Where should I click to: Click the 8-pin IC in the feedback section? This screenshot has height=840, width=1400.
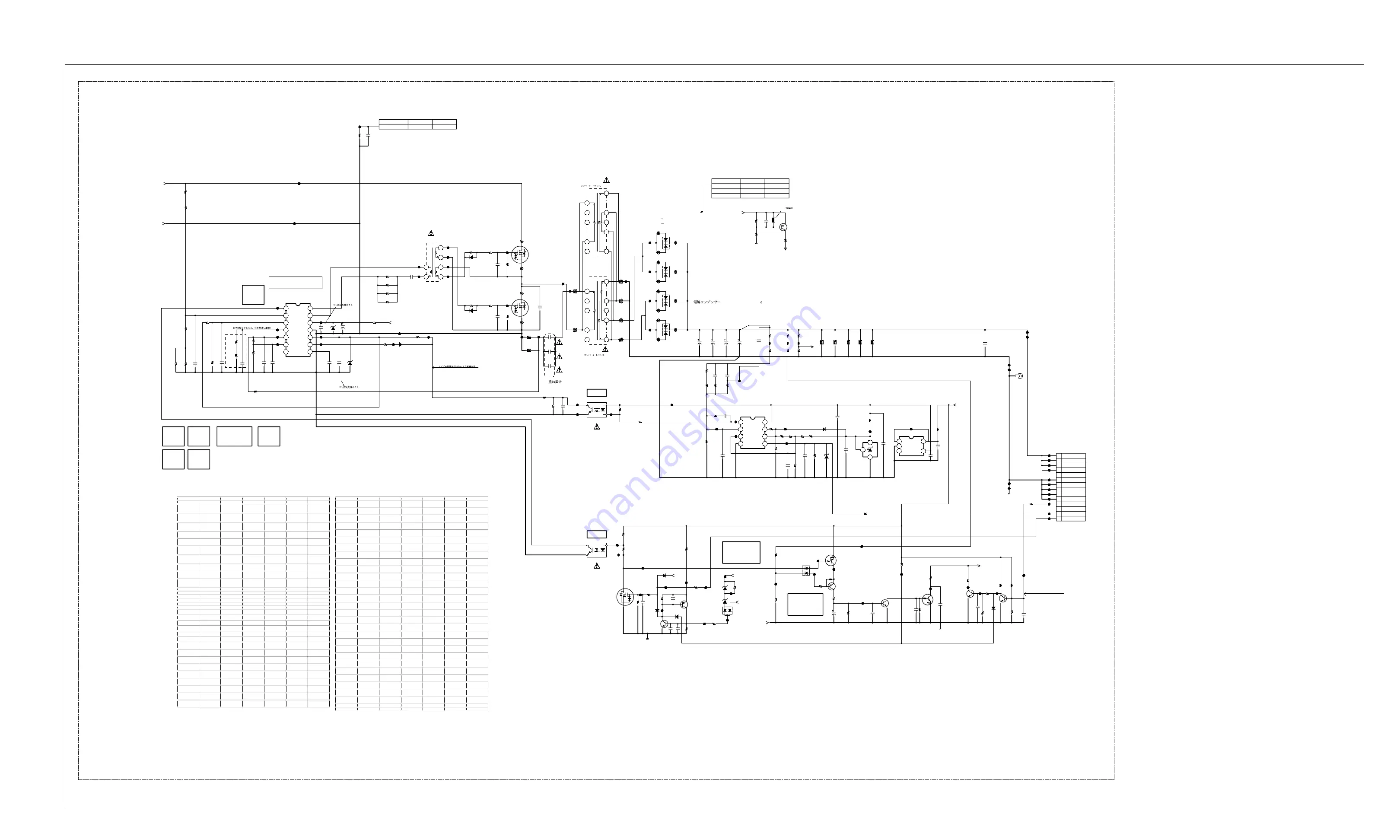753,433
